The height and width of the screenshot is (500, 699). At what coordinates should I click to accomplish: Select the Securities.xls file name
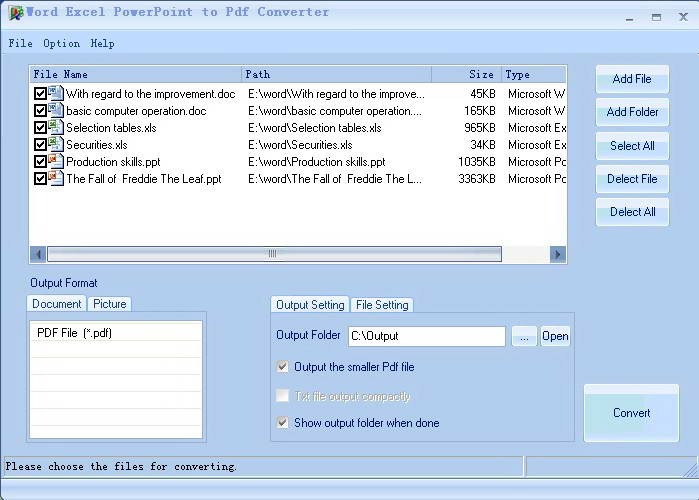click(x=97, y=145)
